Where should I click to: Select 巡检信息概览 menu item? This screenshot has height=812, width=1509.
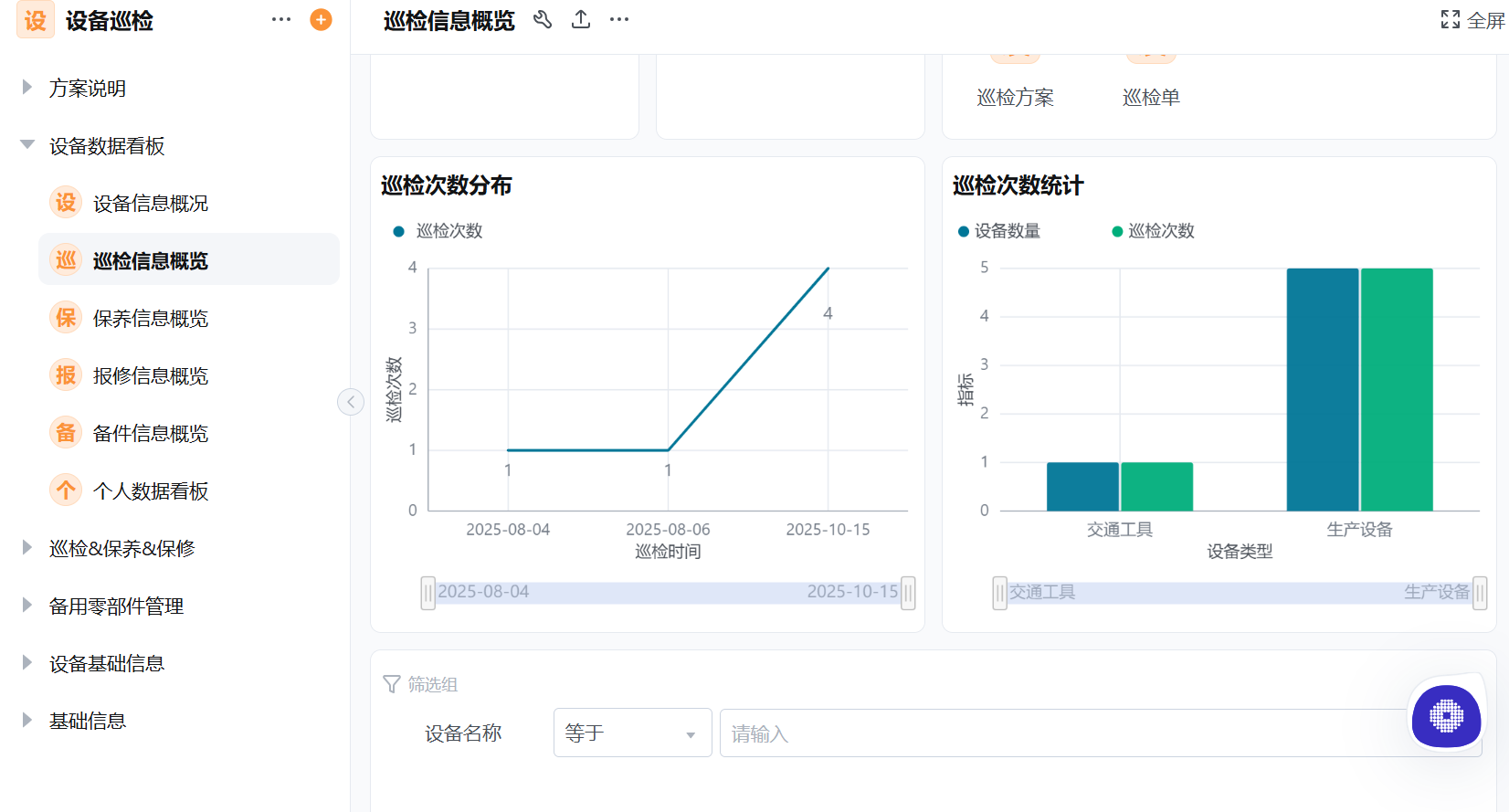189,260
